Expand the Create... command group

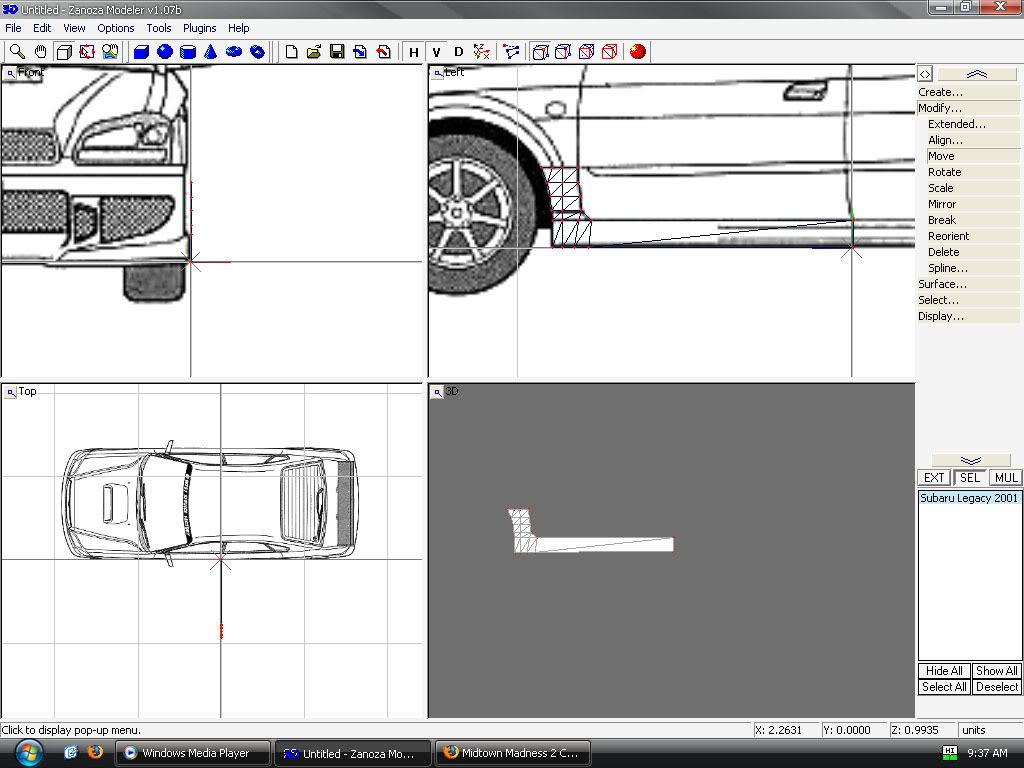tap(941, 92)
